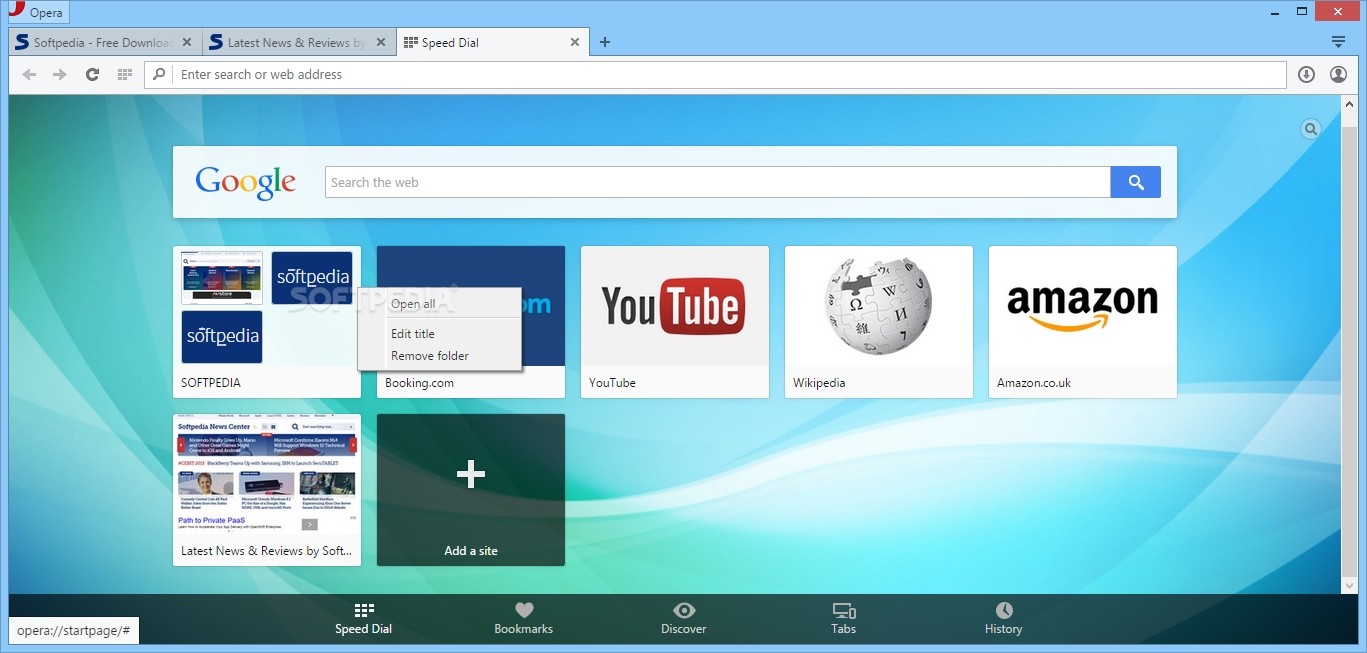Open the Opera main menu
The width and height of the screenshot is (1367, 653).
[x=35, y=13]
